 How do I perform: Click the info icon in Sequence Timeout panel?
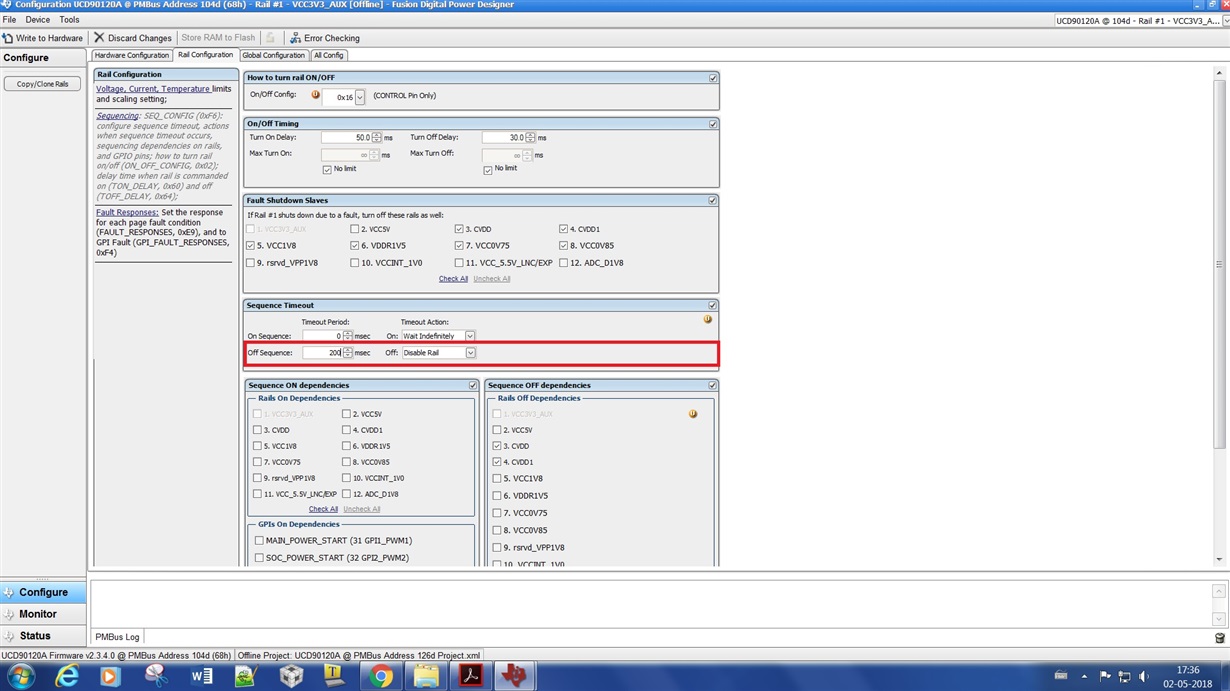pos(708,320)
